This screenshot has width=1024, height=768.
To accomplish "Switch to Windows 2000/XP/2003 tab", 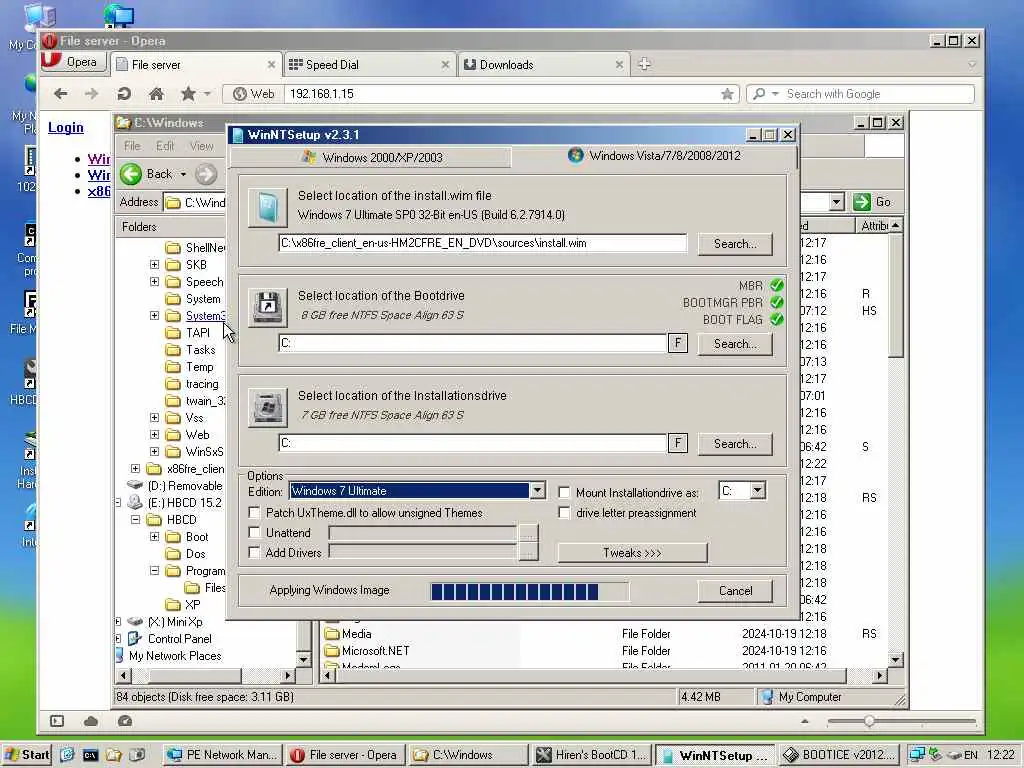I will [x=372, y=157].
